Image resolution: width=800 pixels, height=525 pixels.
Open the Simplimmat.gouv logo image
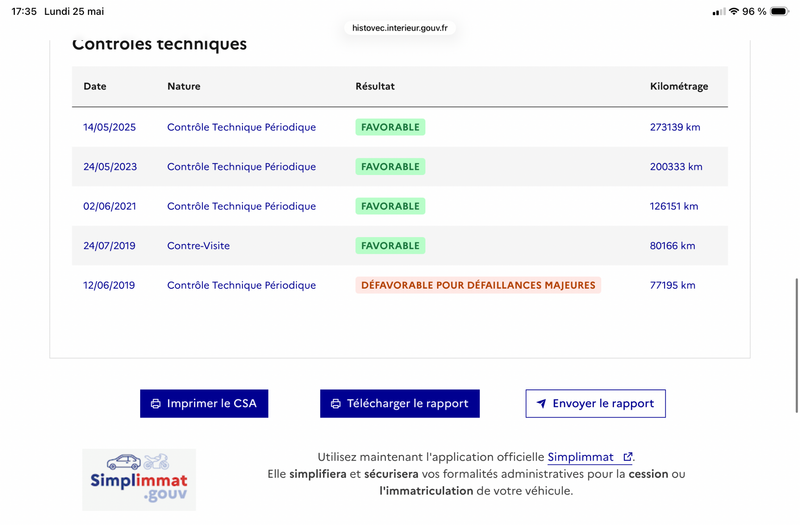(x=139, y=480)
